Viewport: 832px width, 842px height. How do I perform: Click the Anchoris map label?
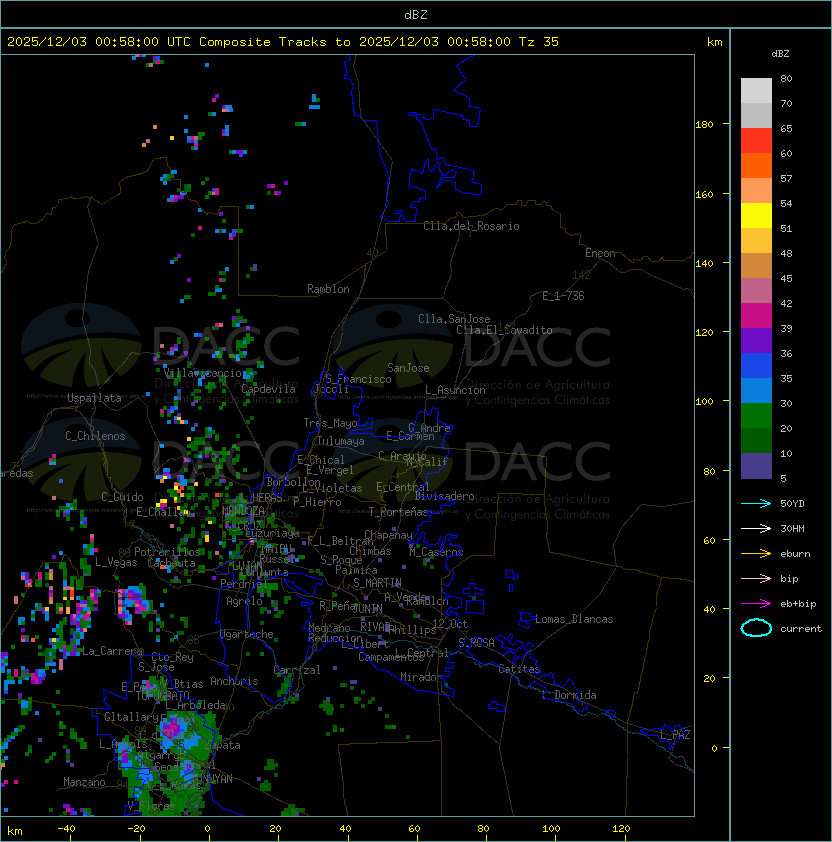click(x=234, y=681)
